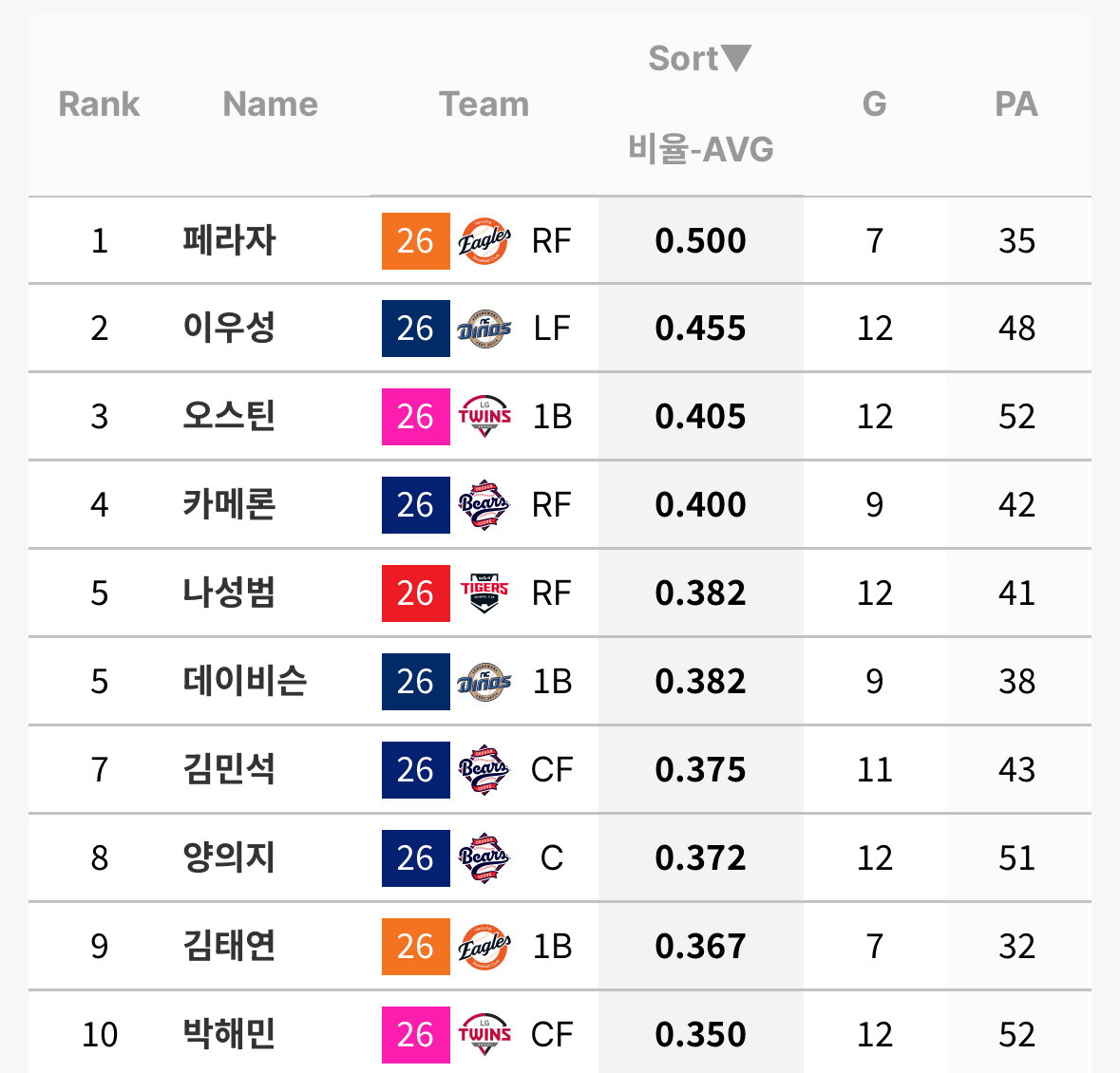This screenshot has width=1120, height=1073.
Task: Sort by the PA column header
Action: click(x=1016, y=104)
